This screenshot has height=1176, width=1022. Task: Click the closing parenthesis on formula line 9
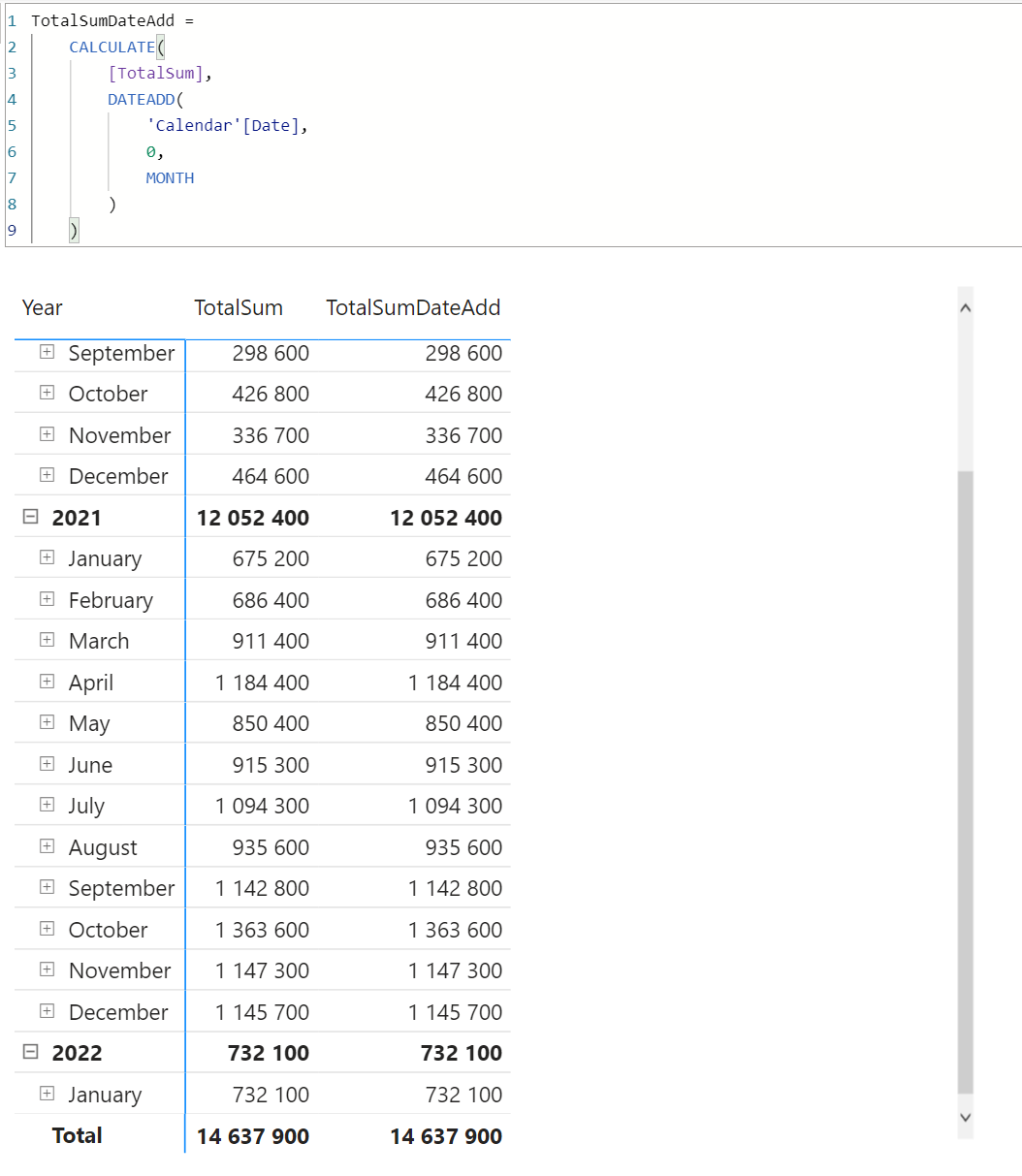[x=74, y=230]
